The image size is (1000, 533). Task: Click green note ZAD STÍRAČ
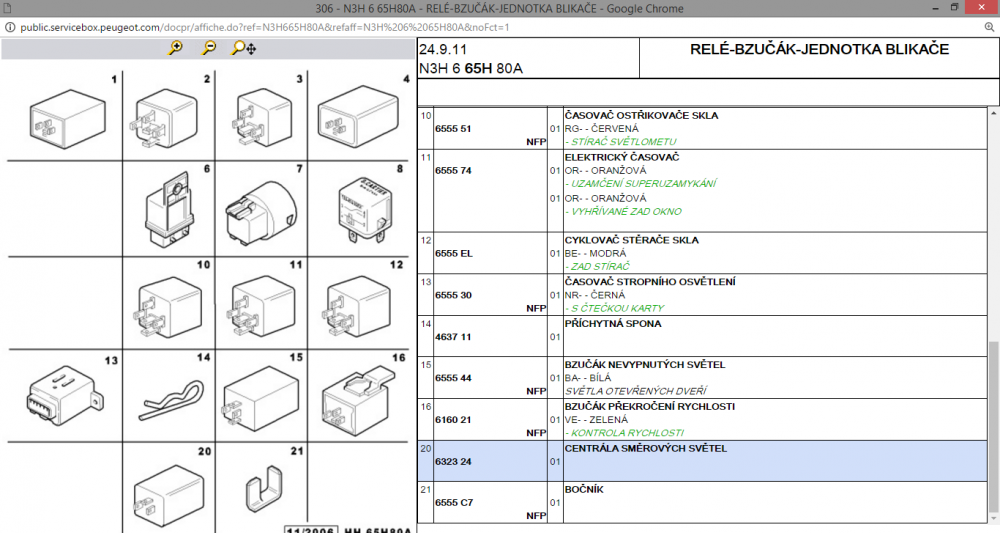click(x=597, y=266)
